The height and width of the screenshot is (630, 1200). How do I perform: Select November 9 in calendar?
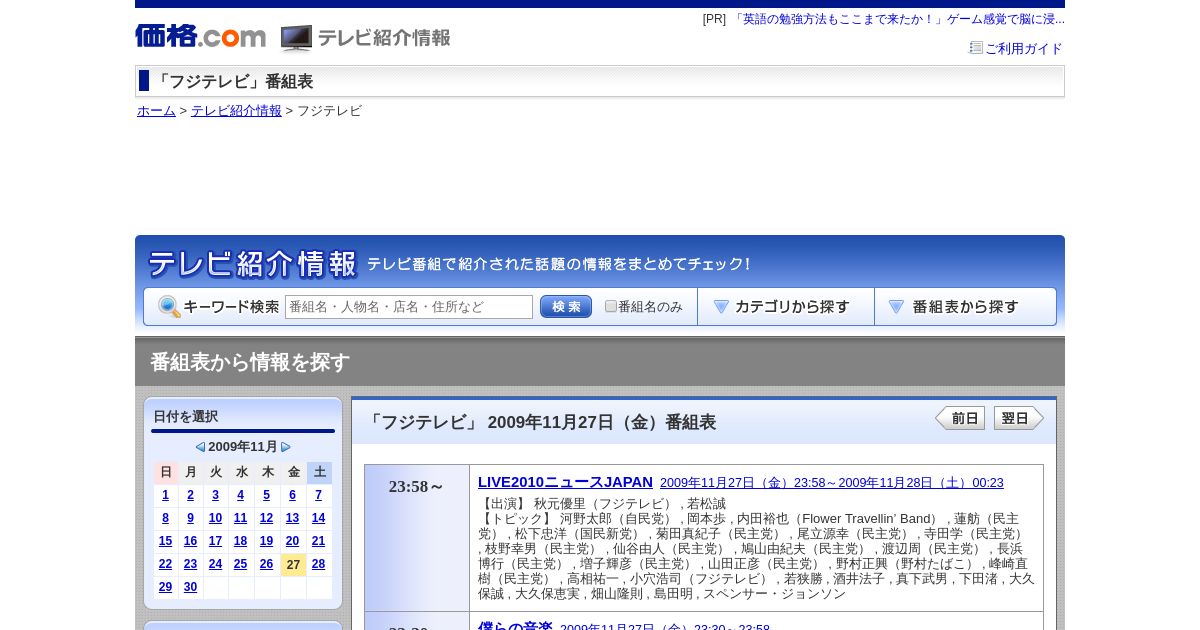coord(191,518)
